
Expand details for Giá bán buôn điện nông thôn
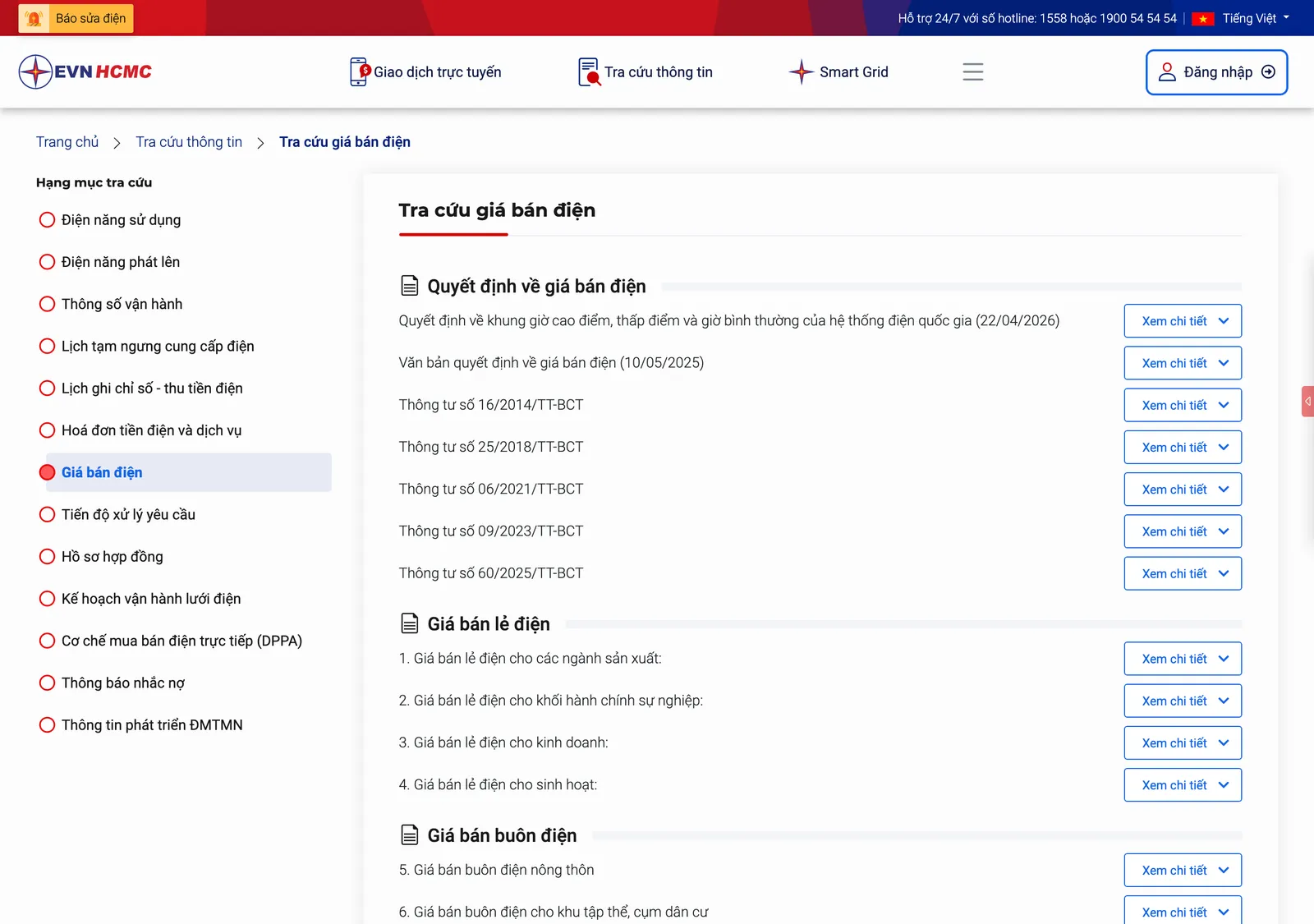[1183, 870]
